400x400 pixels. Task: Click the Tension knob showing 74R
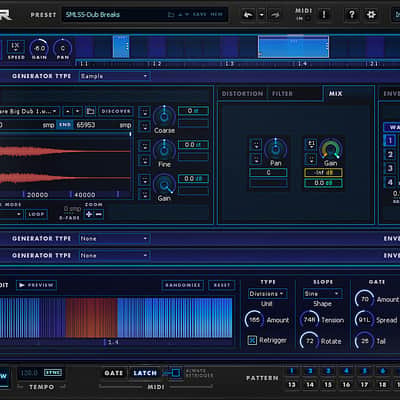[x=309, y=320]
